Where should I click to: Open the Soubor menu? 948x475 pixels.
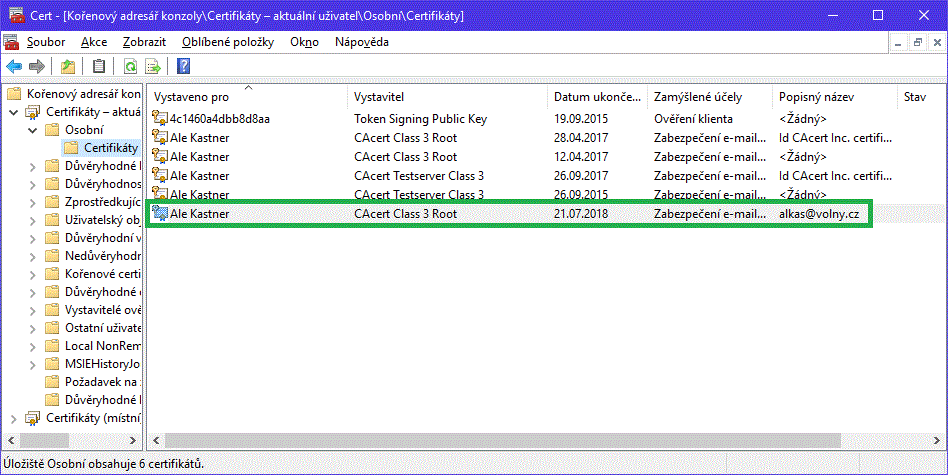tap(46, 42)
